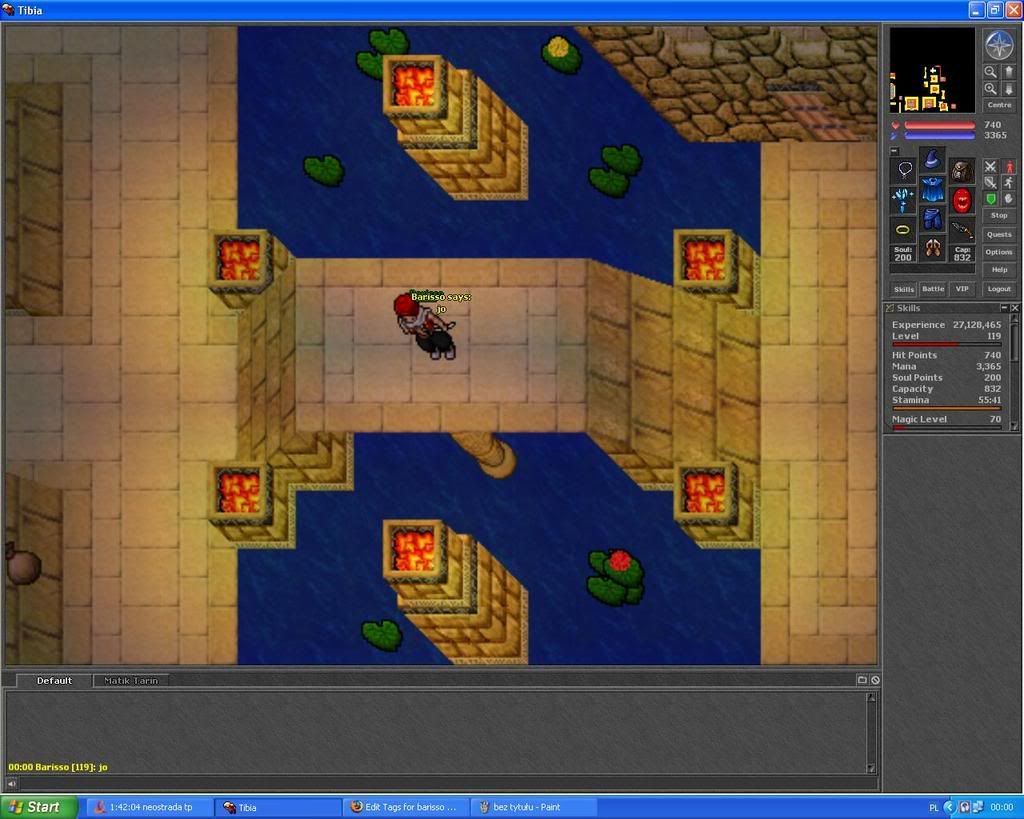Switch to the Default chat tab
1024x819 pixels.
pos(54,681)
